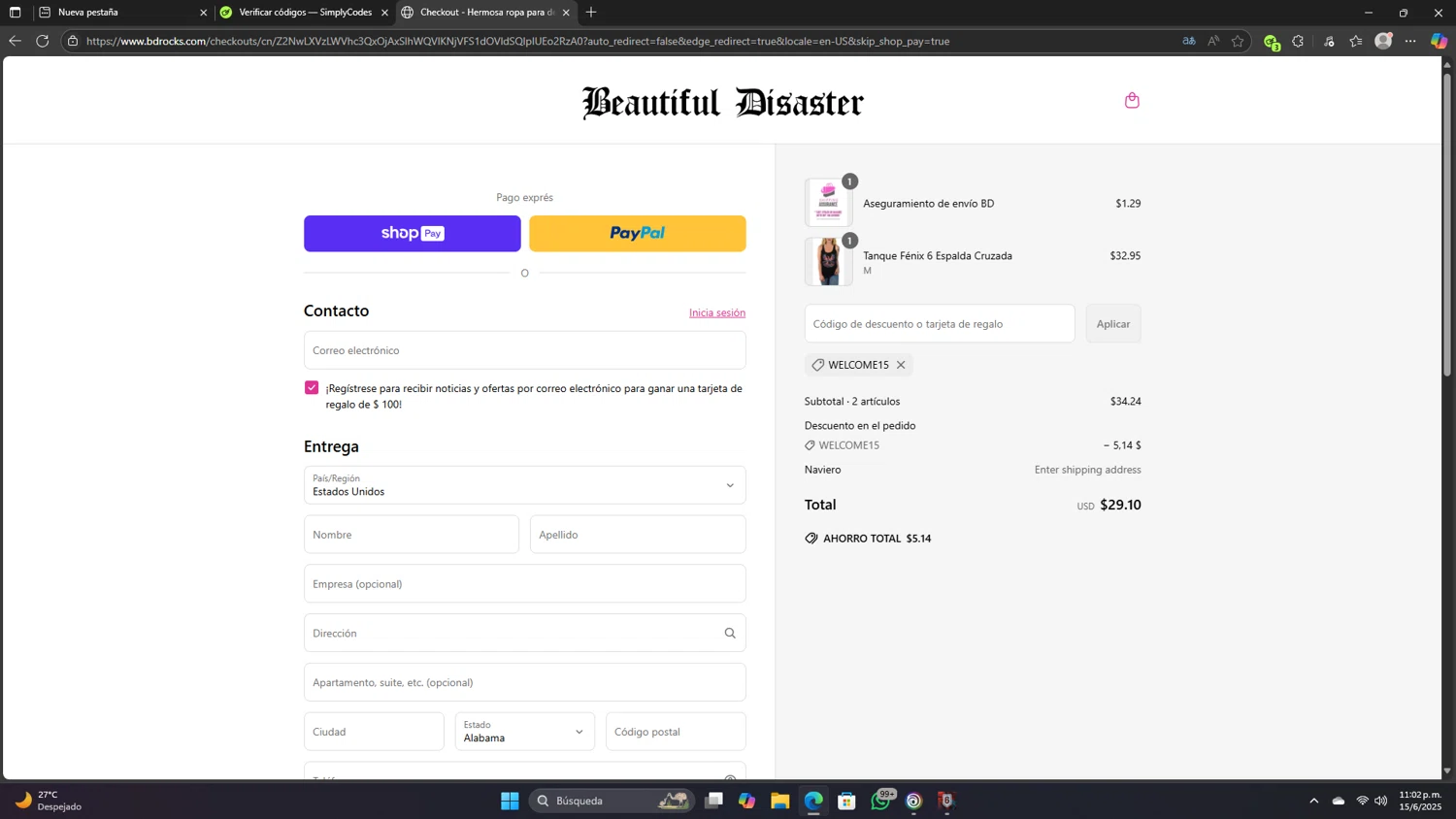Click the Subtotal $34.24 amount
Screen dimensions: 1456x819
click(x=1125, y=401)
